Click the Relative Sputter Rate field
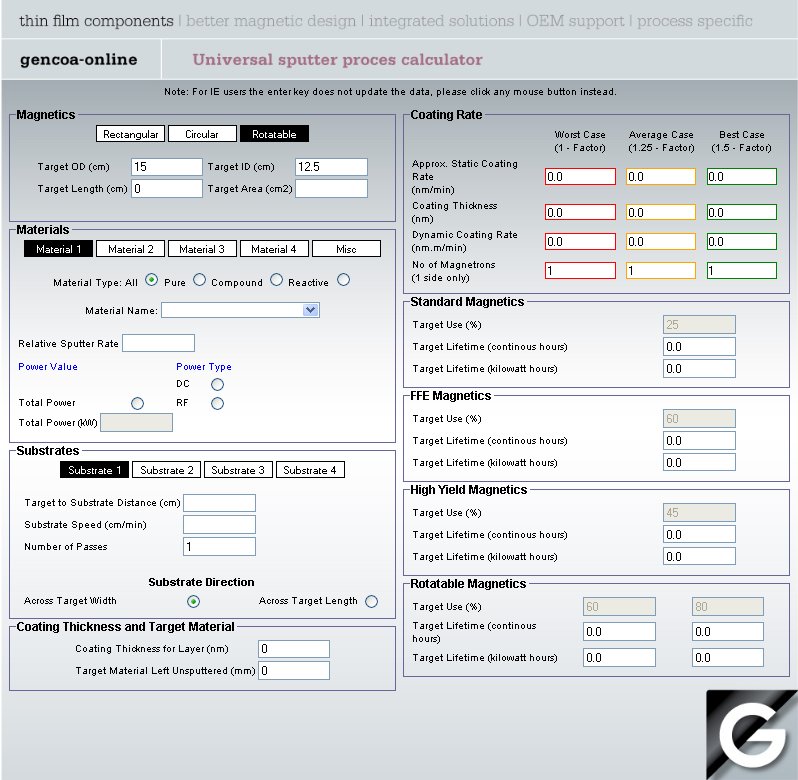Image resolution: width=798 pixels, height=780 pixels. [158, 343]
